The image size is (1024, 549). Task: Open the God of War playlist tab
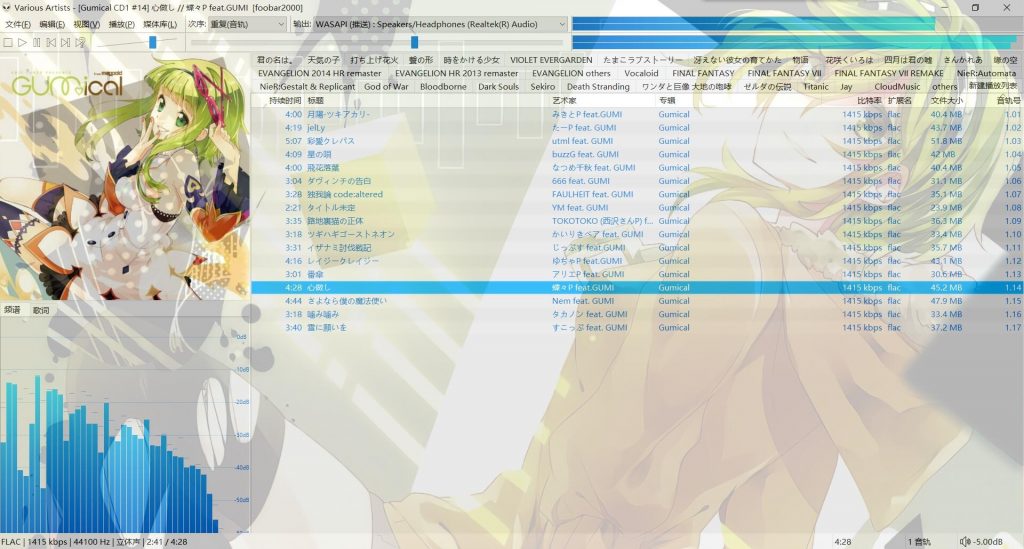pos(386,86)
